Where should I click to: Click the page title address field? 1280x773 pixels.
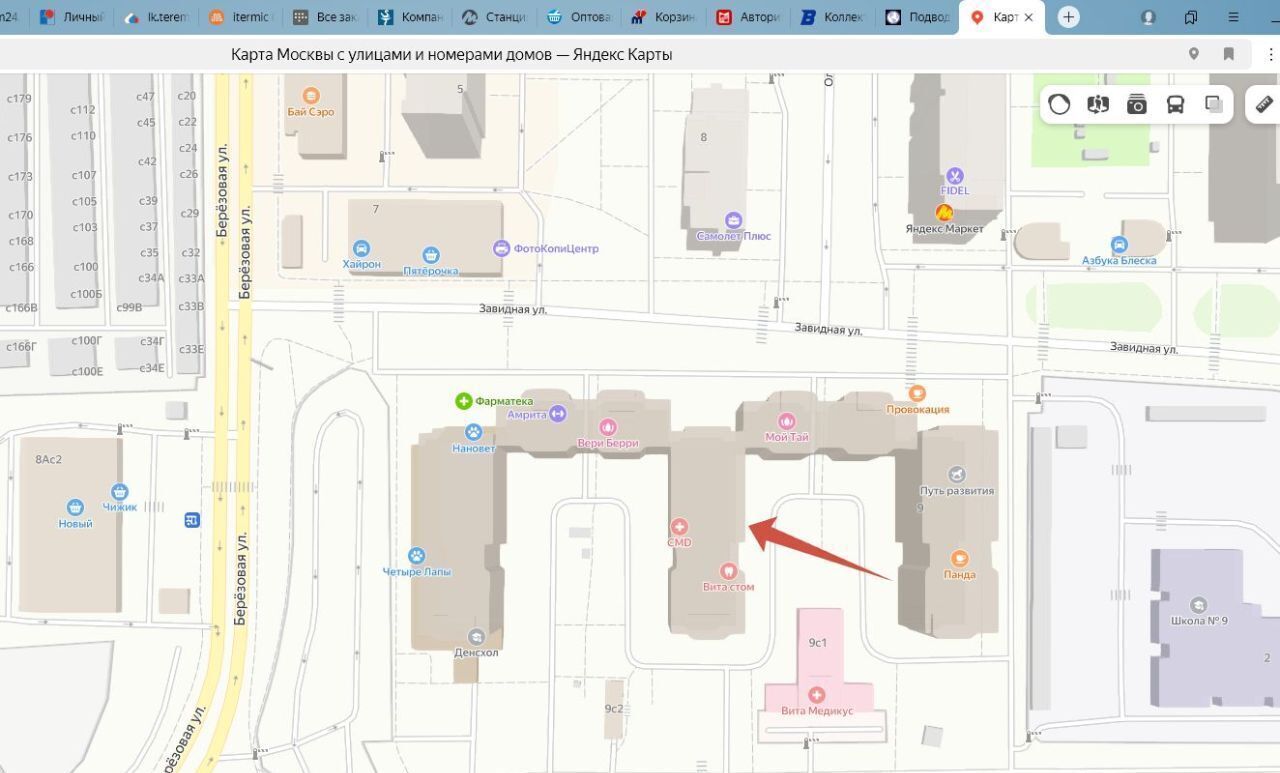tap(451, 54)
